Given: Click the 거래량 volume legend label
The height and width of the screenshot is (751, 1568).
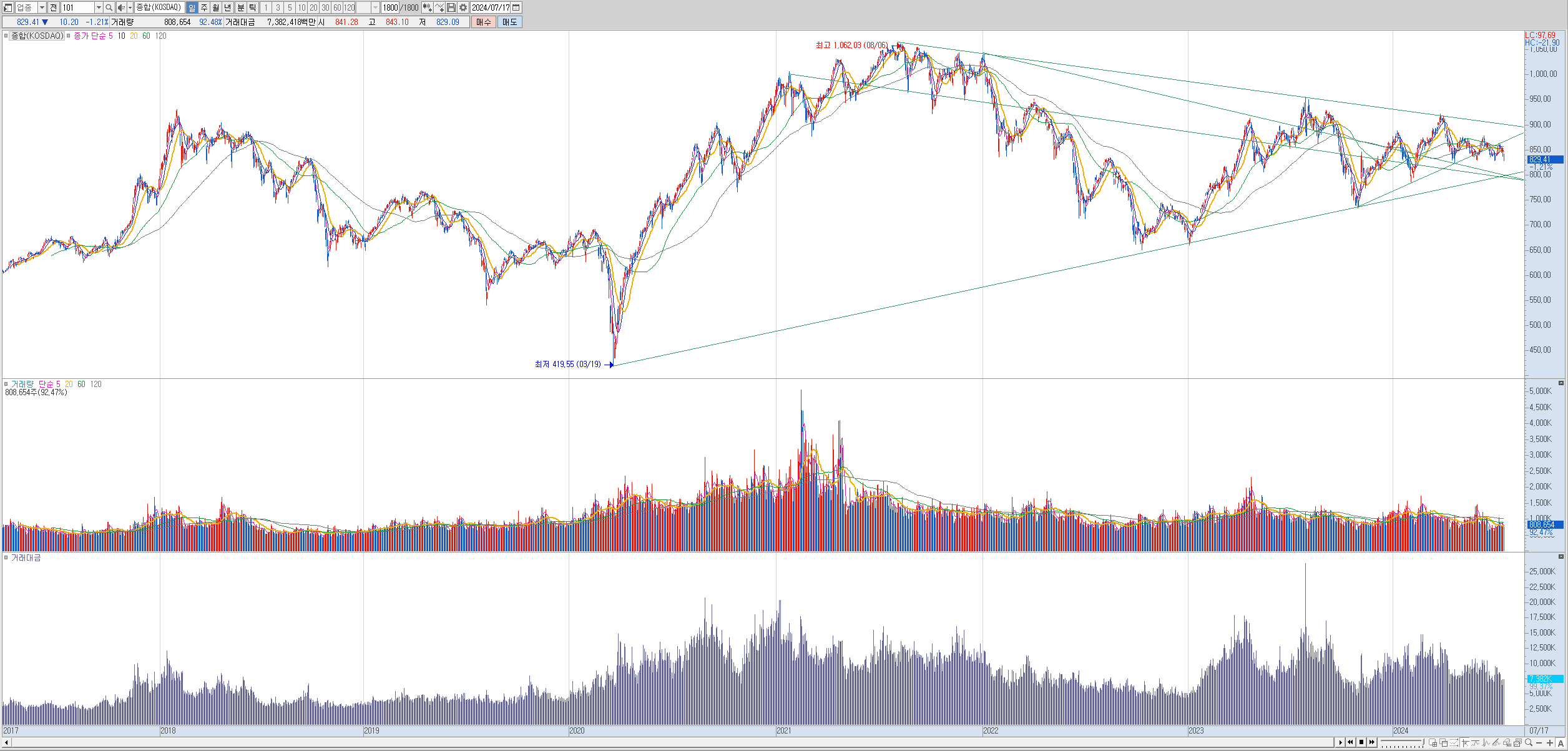Looking at the screenshot, I should coord(22,384).
